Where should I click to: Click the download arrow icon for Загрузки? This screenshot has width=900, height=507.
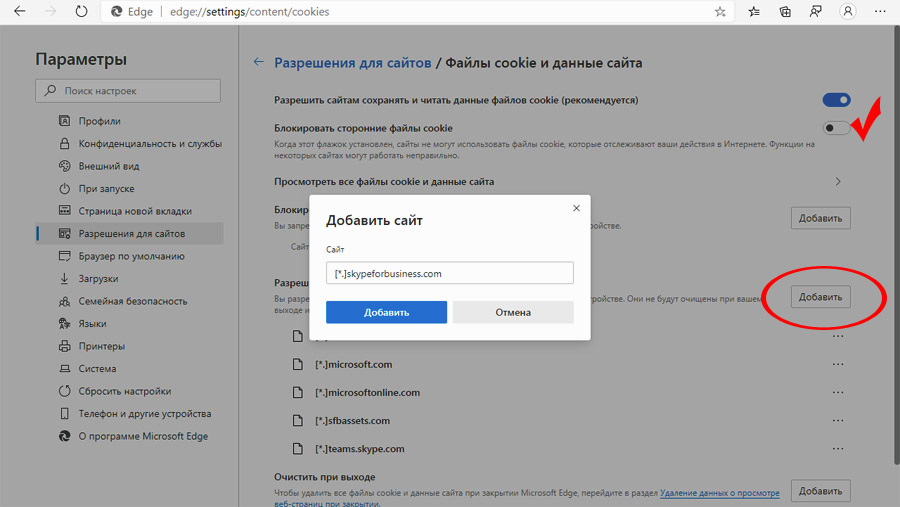(64, 278)
